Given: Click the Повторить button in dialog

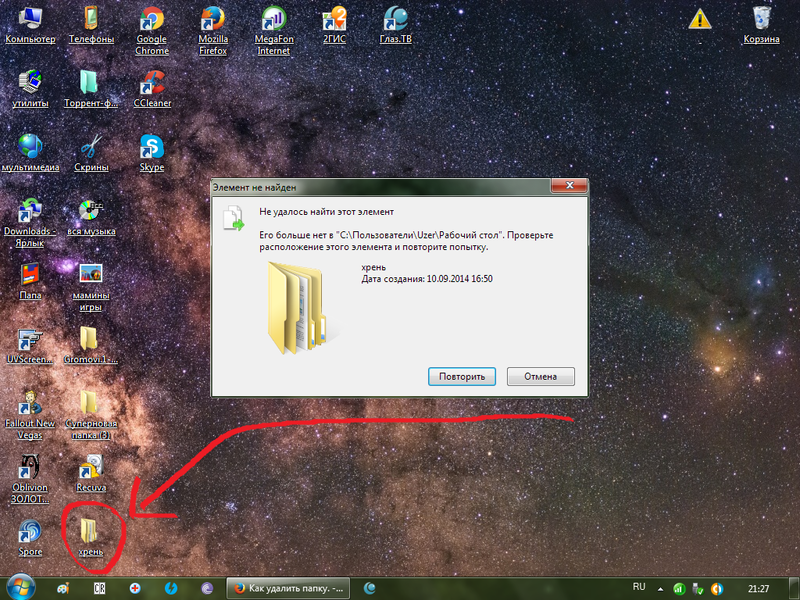Looking at the screenshot, I should [462, 377].
